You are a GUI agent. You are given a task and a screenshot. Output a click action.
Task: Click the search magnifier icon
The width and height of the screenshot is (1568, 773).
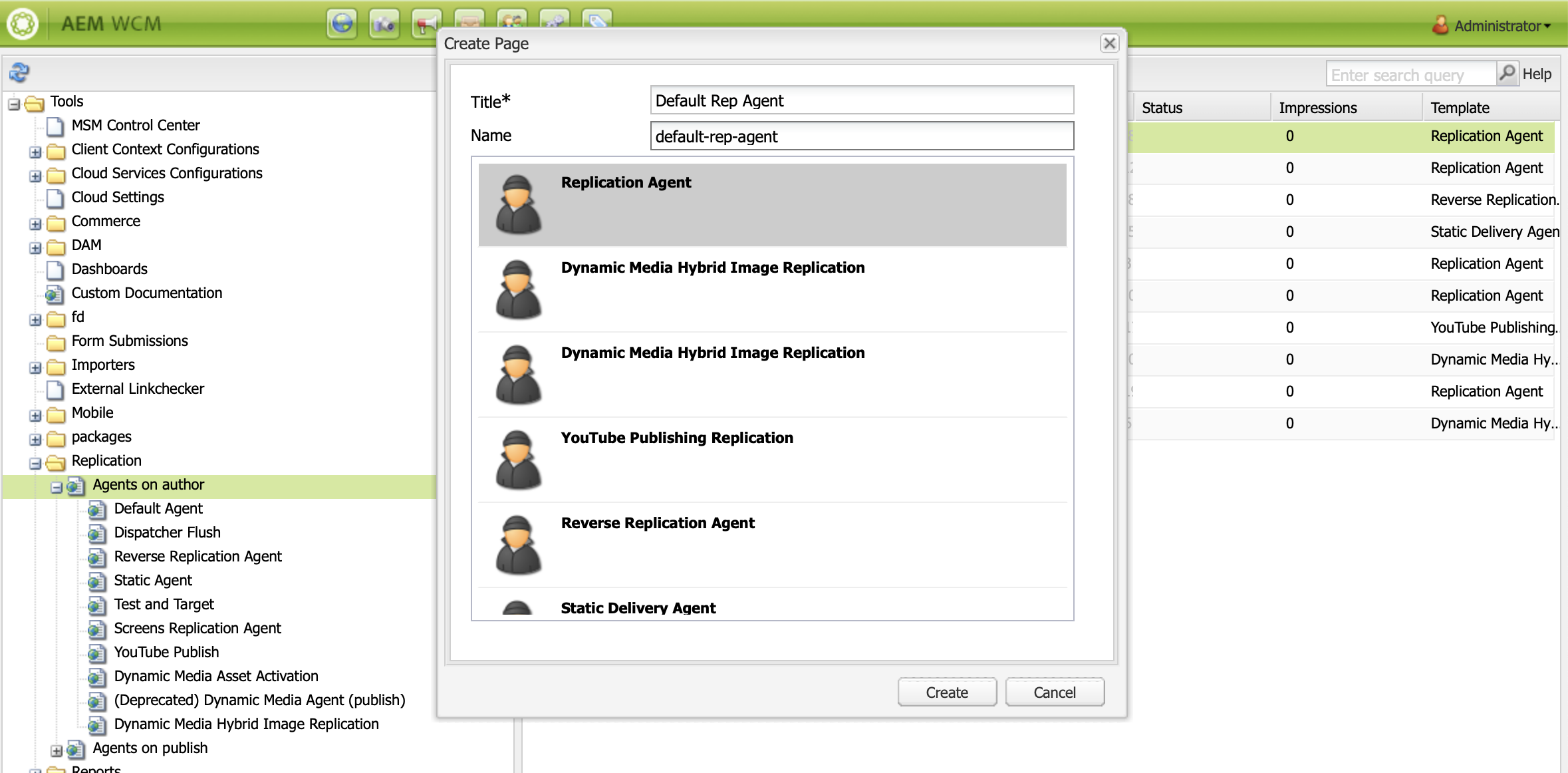pos(1507,73)
